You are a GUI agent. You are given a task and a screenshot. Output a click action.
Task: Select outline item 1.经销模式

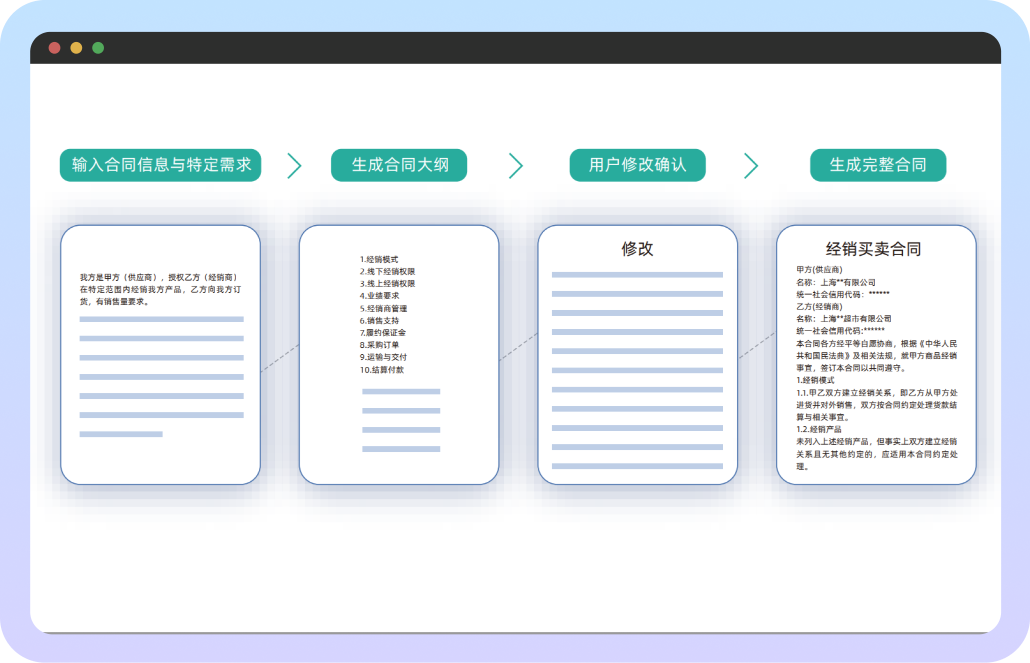(x=378, y=259)
